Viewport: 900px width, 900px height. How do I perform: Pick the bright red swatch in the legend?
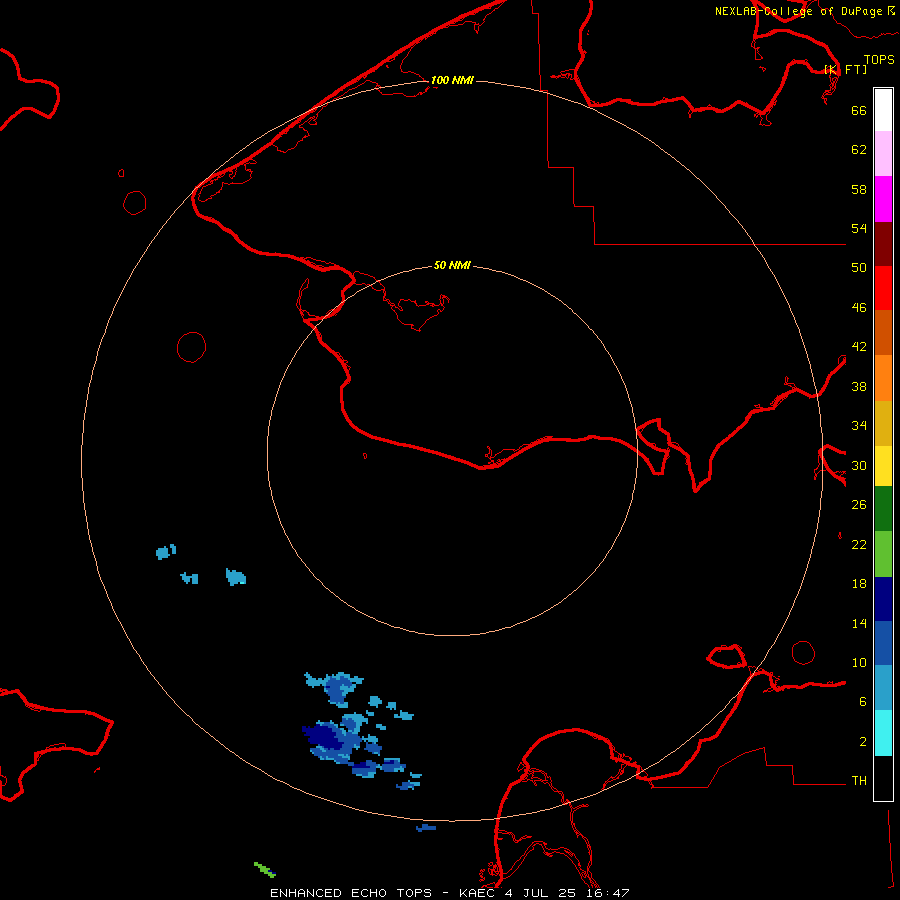[x=883, y=288]
